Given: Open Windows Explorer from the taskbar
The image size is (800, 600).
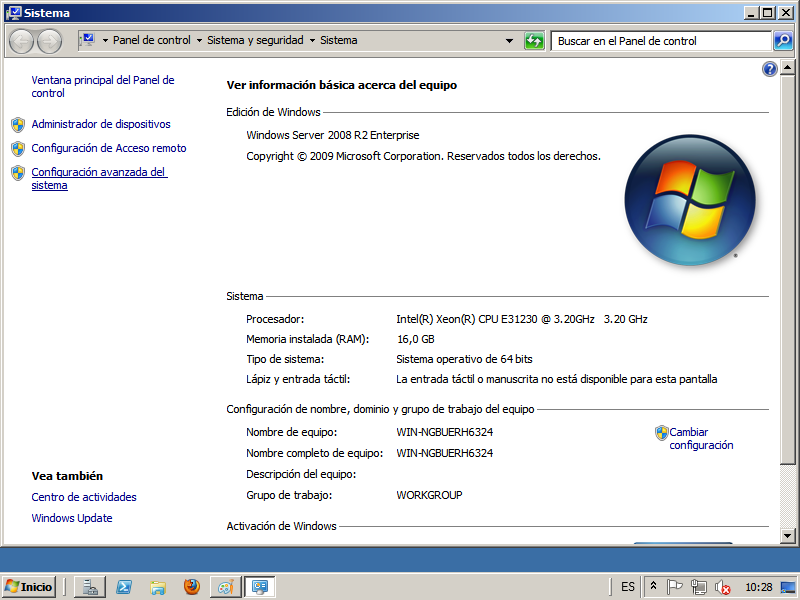Looking at the screenshot, I should coord(158,587).
